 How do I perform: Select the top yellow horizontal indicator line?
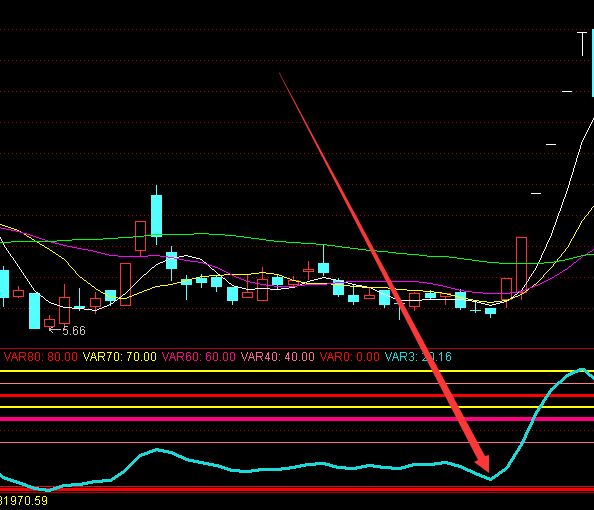coord(297,371)
